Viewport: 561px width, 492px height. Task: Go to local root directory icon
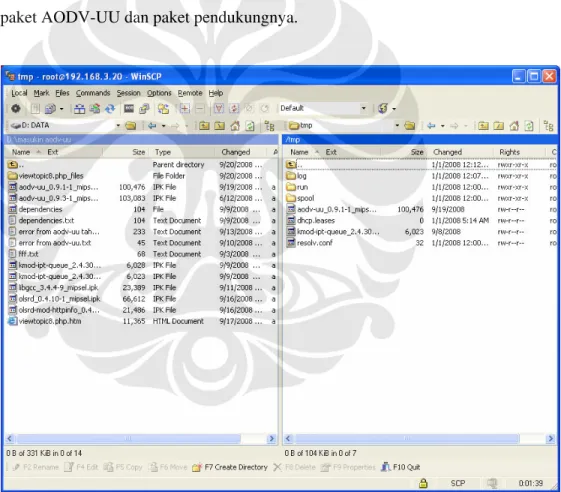[x=219, y=126]
